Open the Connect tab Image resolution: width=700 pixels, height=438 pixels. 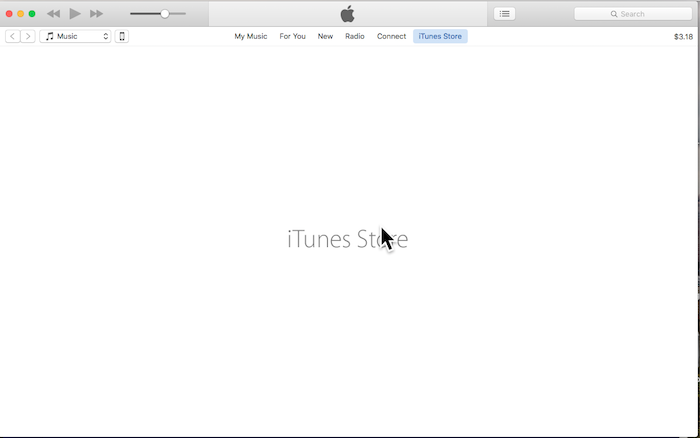(392, 36)
